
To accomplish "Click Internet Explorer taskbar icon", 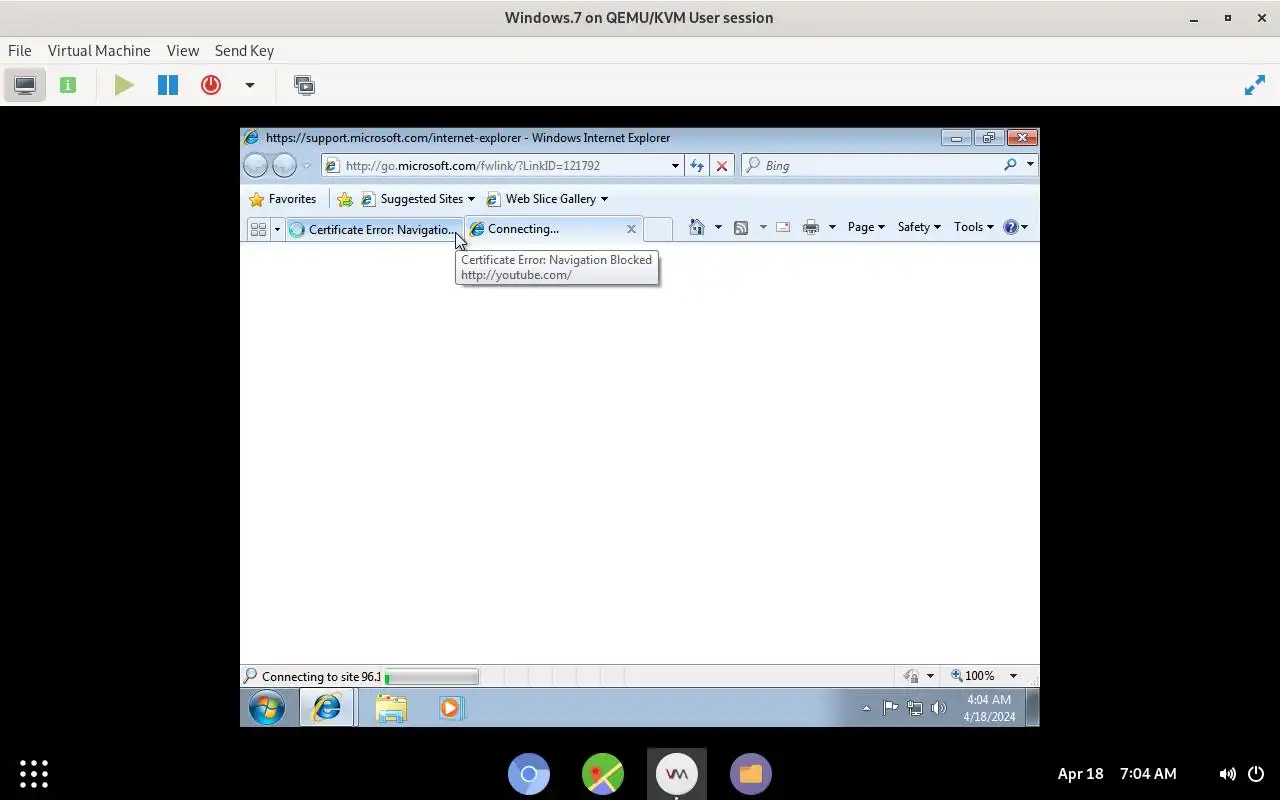I will click(327, 708).
